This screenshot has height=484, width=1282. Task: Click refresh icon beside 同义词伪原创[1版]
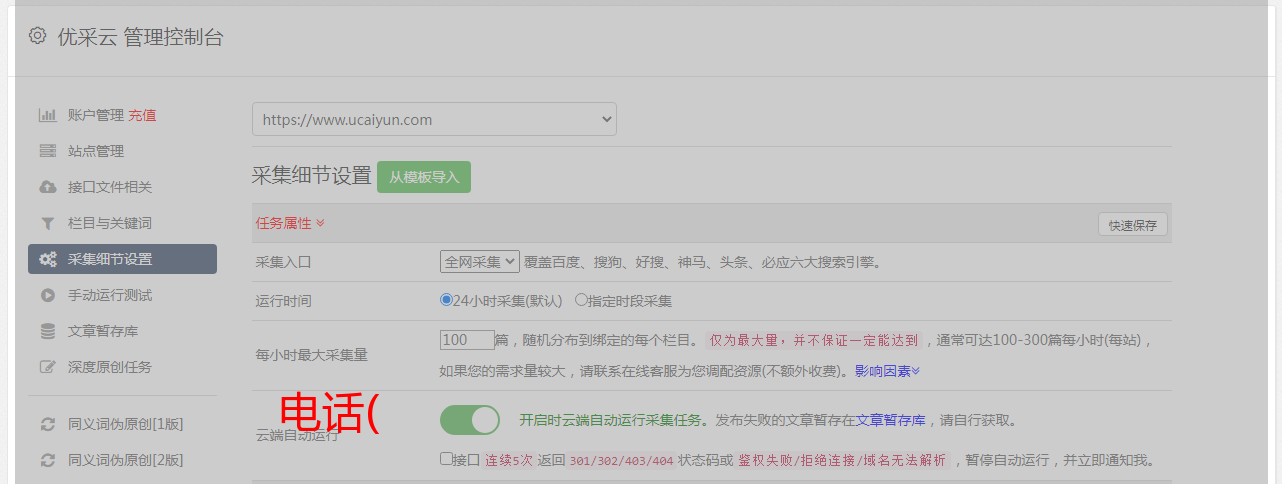47,424
